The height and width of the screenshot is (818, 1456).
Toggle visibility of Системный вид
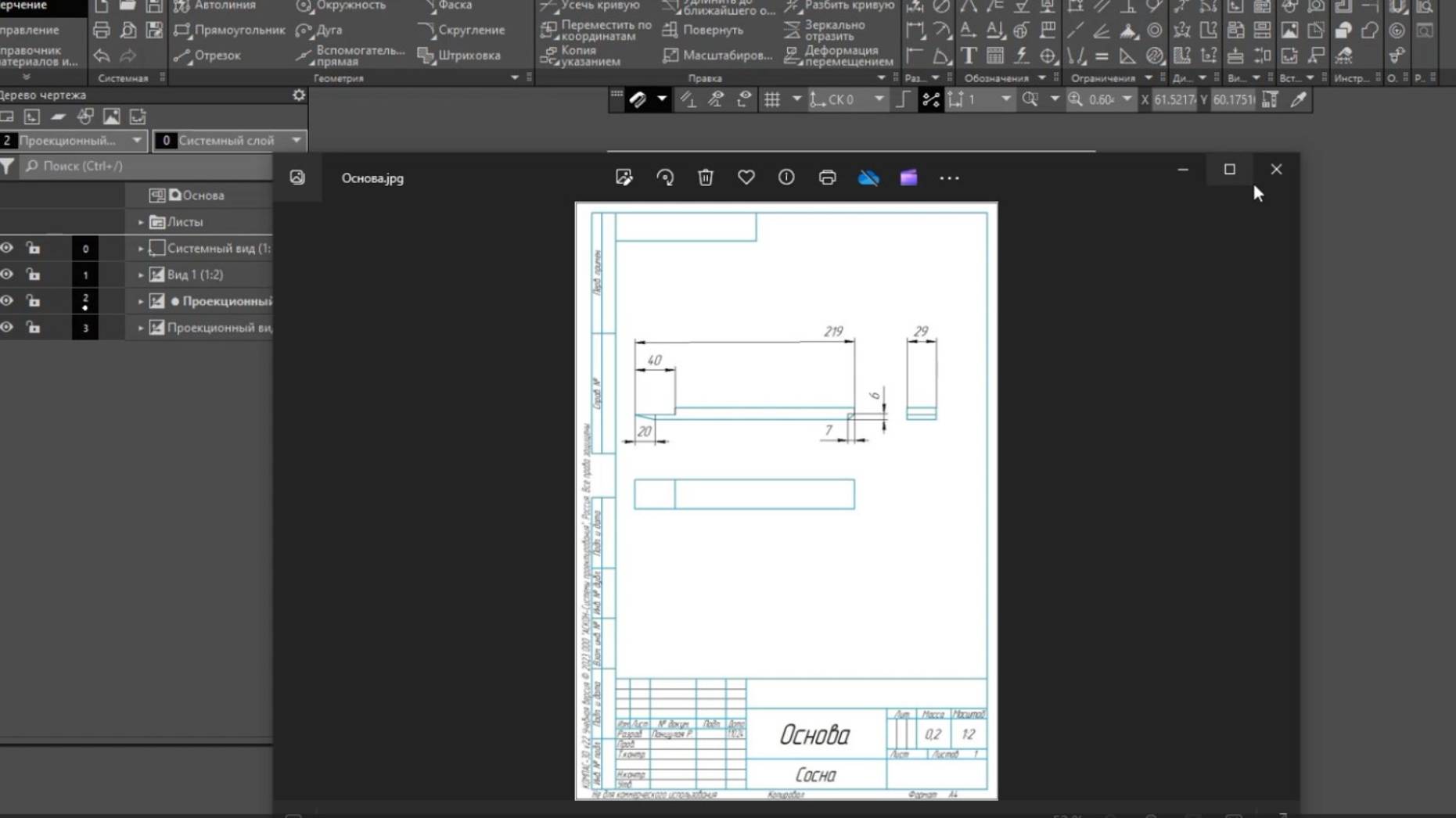tap(7, 248)
